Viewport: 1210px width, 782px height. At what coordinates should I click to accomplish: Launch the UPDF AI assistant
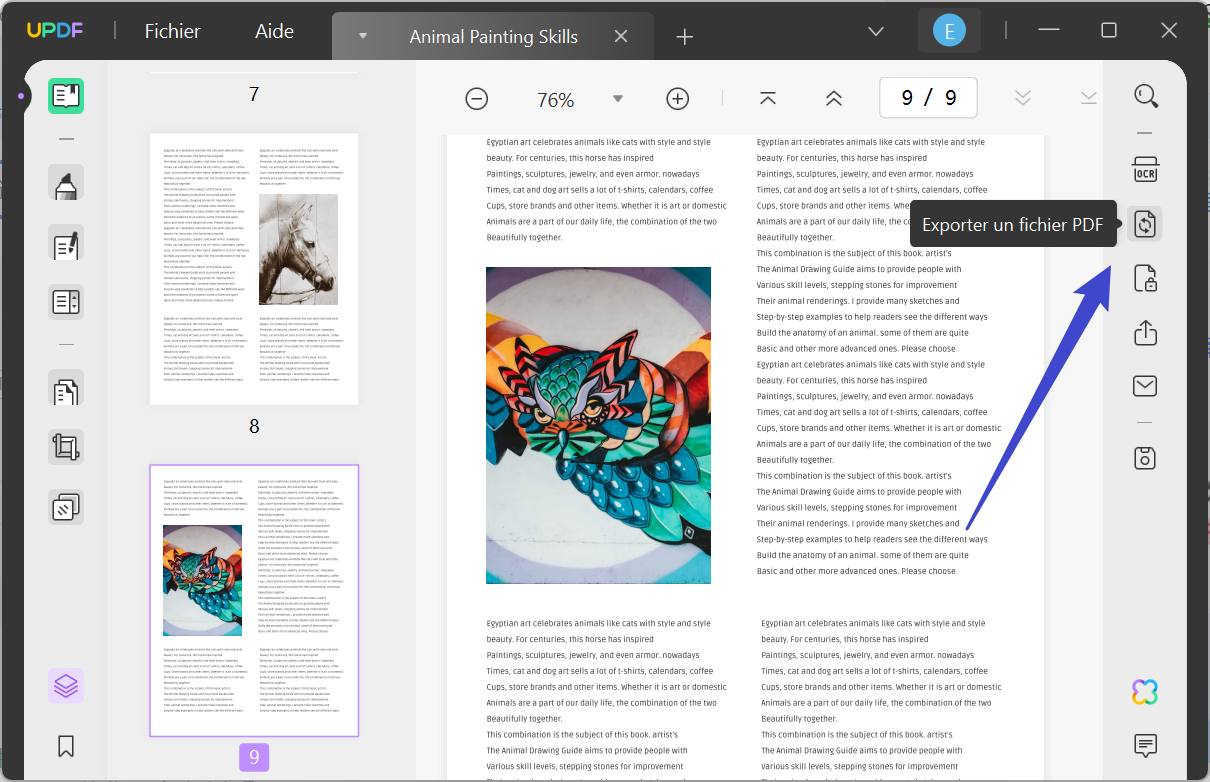pyautogui.click(x=1145, y=690)
